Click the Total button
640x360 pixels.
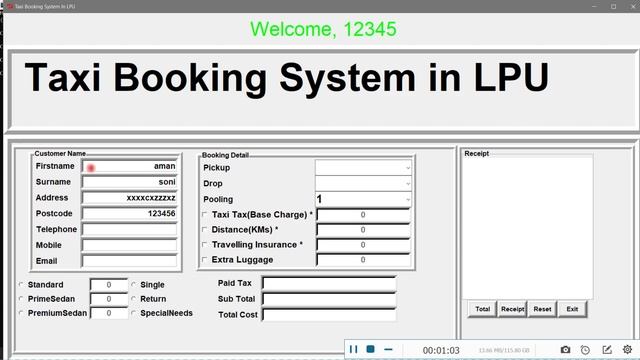tap(482, 309)
